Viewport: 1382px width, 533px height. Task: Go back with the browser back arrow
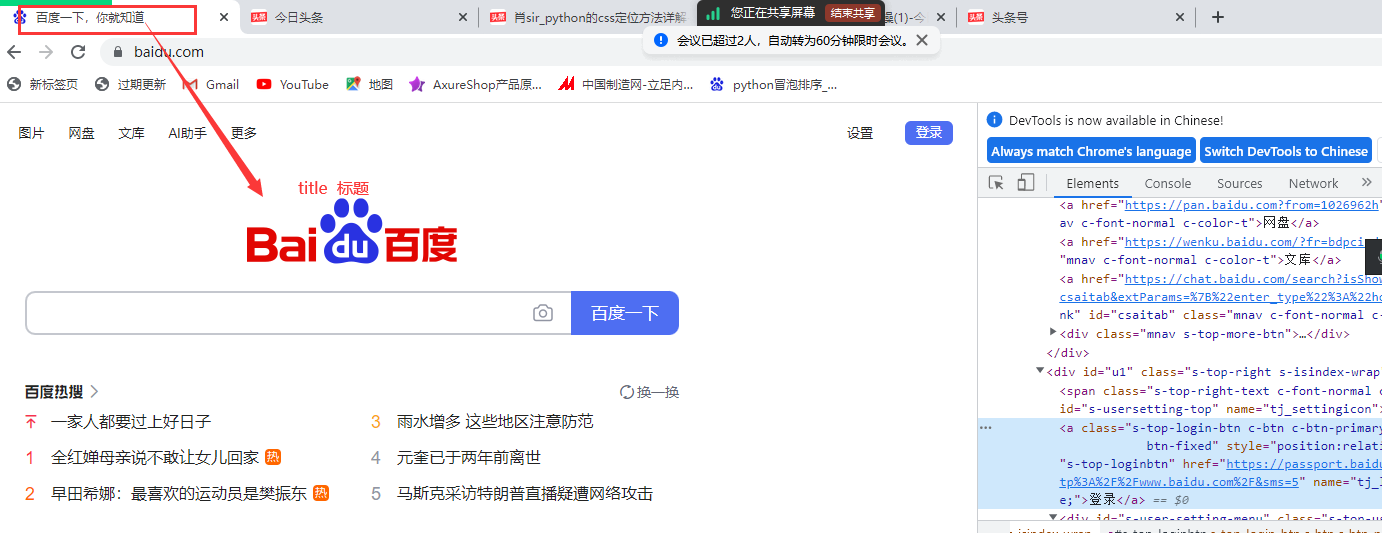(14, 52)
